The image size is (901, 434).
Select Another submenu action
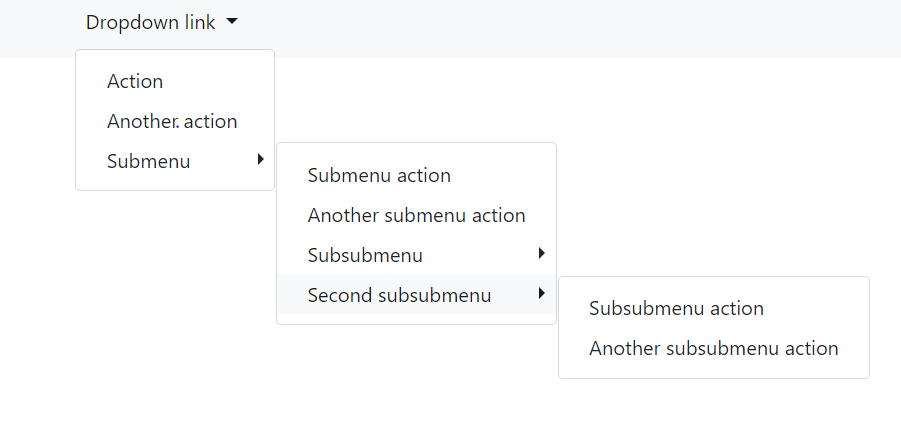(x=416, y=215)
